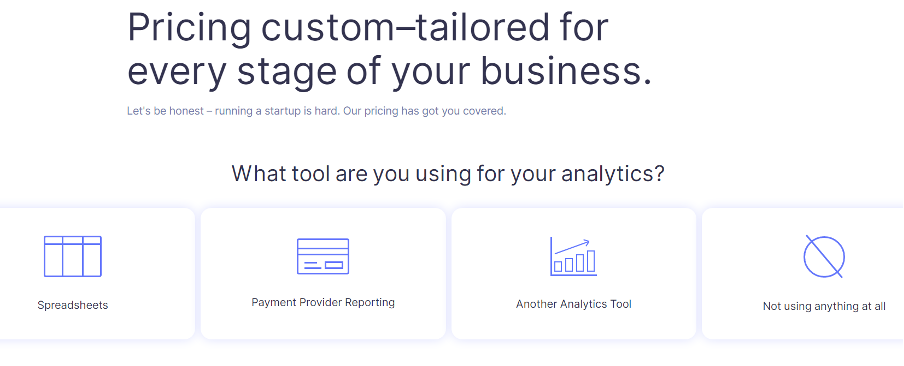Select the Spreadsheets label
This screenshot has width=904, height=366.
point(73,305)
